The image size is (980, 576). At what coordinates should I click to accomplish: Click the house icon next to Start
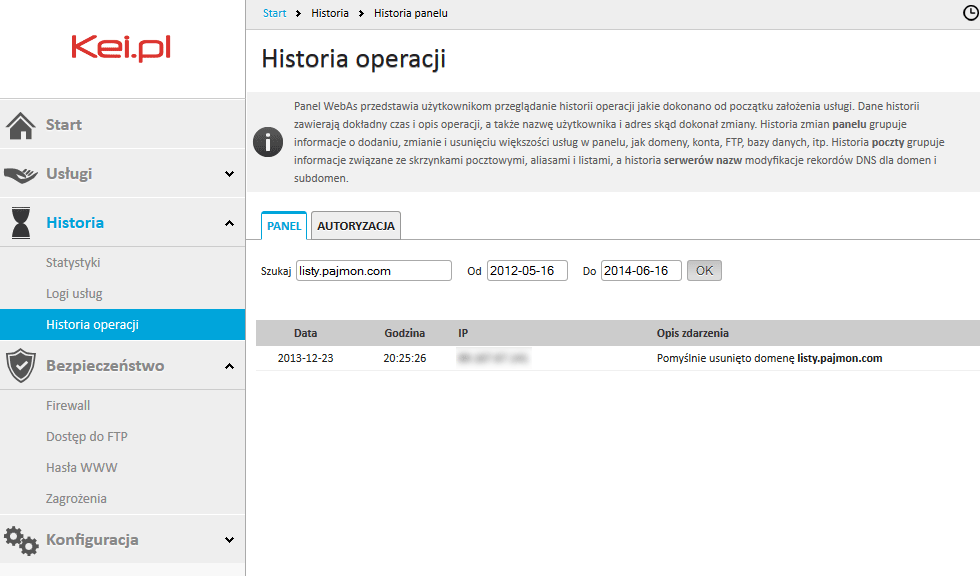point(21,125)
